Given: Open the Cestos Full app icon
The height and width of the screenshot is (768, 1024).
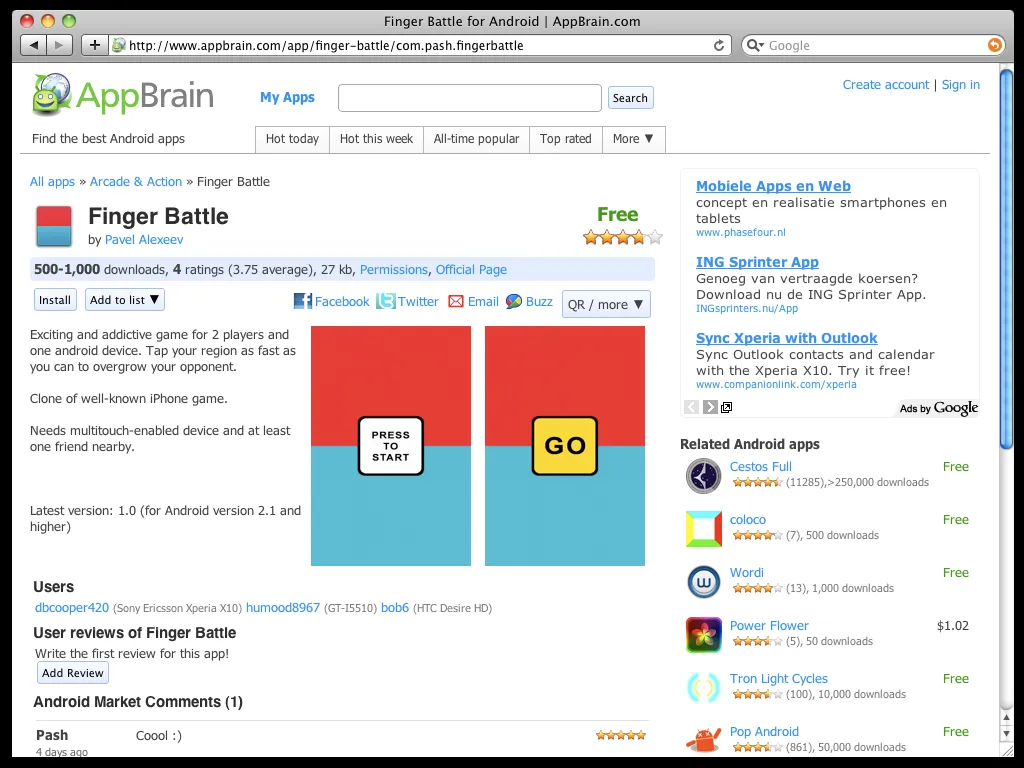Looking at the screenshot, I should [703, 475].
